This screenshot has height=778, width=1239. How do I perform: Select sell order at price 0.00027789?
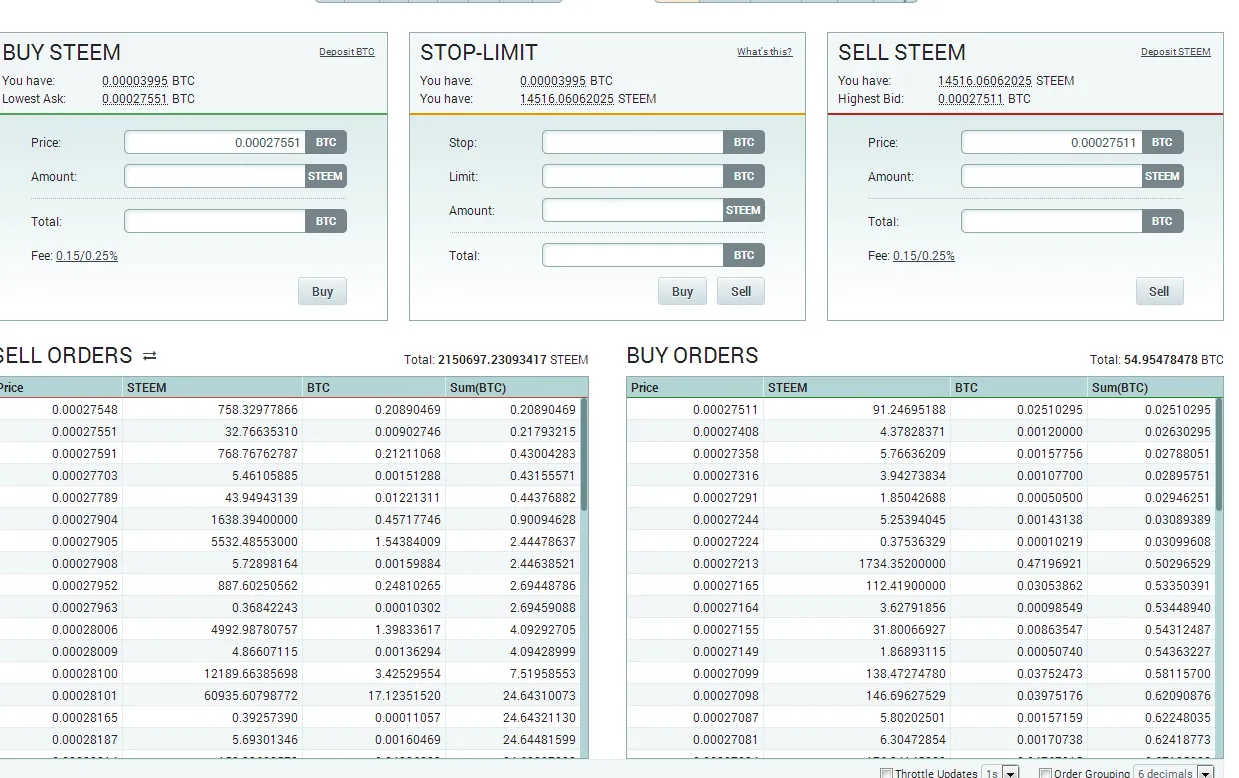(x=289, y=498)
